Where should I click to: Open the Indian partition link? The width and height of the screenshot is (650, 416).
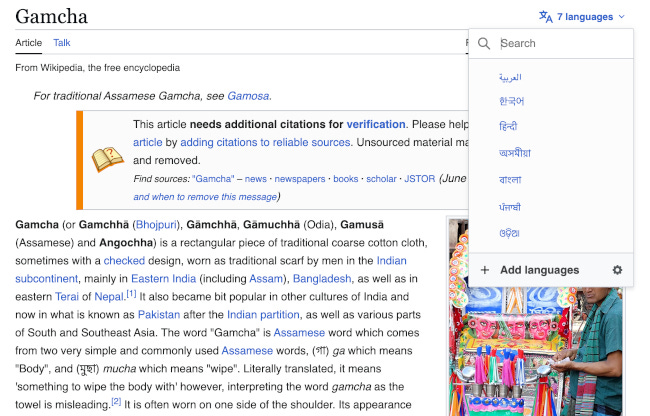[263, 314]
